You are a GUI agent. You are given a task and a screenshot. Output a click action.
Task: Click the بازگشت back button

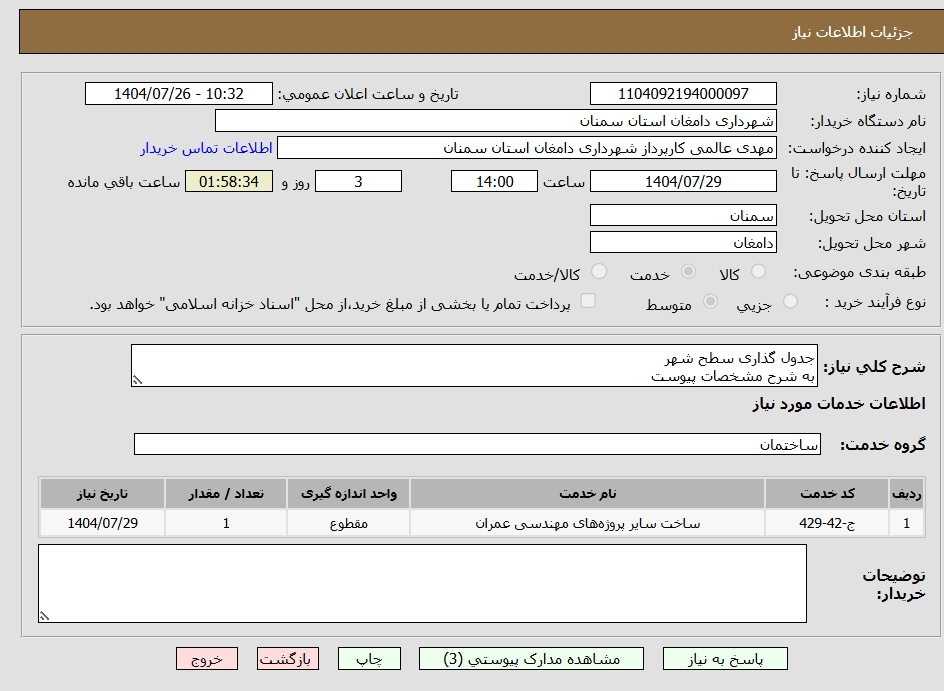coord(288,659)
